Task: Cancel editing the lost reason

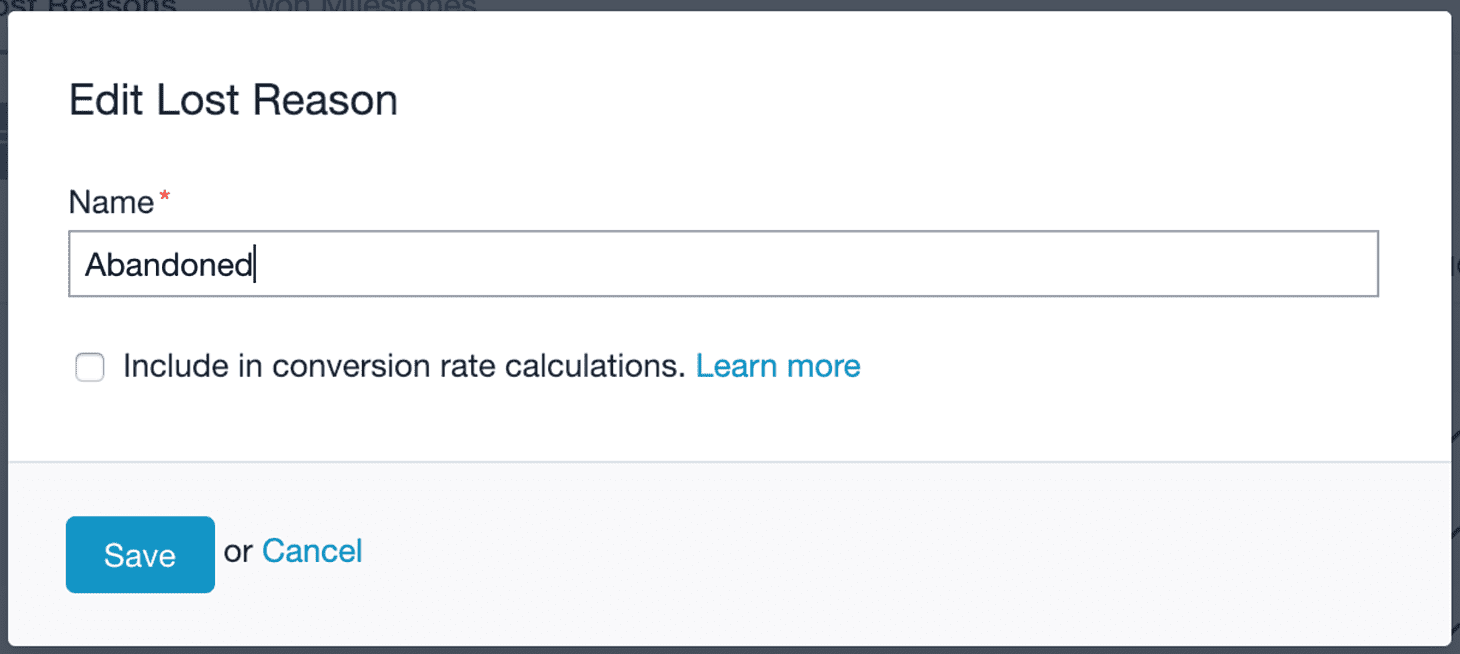Action: point(312,551)
